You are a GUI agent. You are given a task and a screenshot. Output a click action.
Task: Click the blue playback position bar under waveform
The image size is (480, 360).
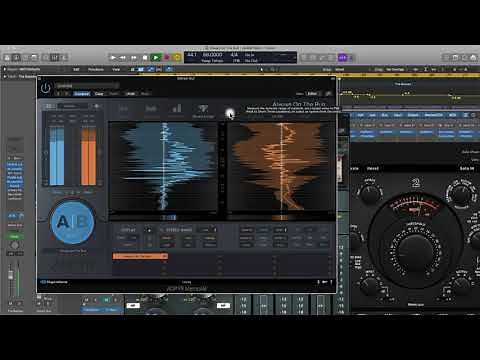coord(169,218)
